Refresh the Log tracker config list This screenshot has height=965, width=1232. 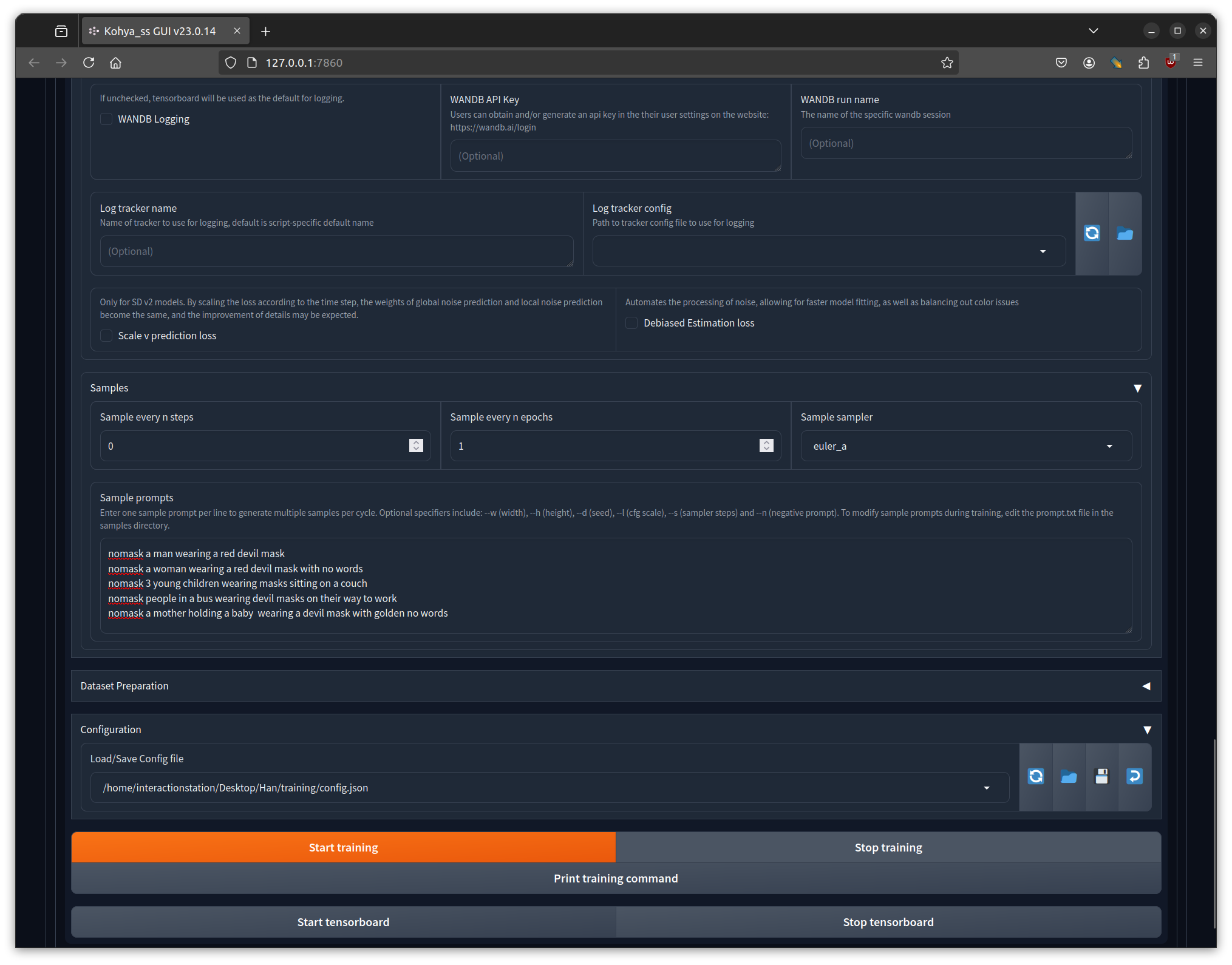1092,234
